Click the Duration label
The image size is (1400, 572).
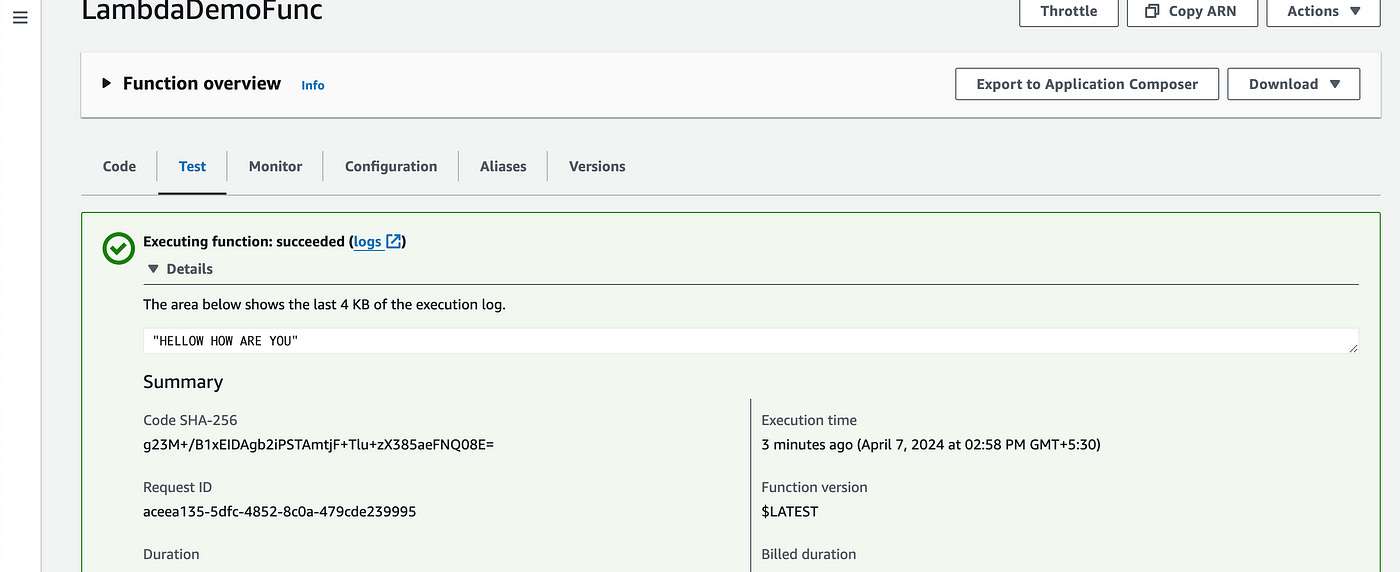pyautogui.click(x=171, y=554)
